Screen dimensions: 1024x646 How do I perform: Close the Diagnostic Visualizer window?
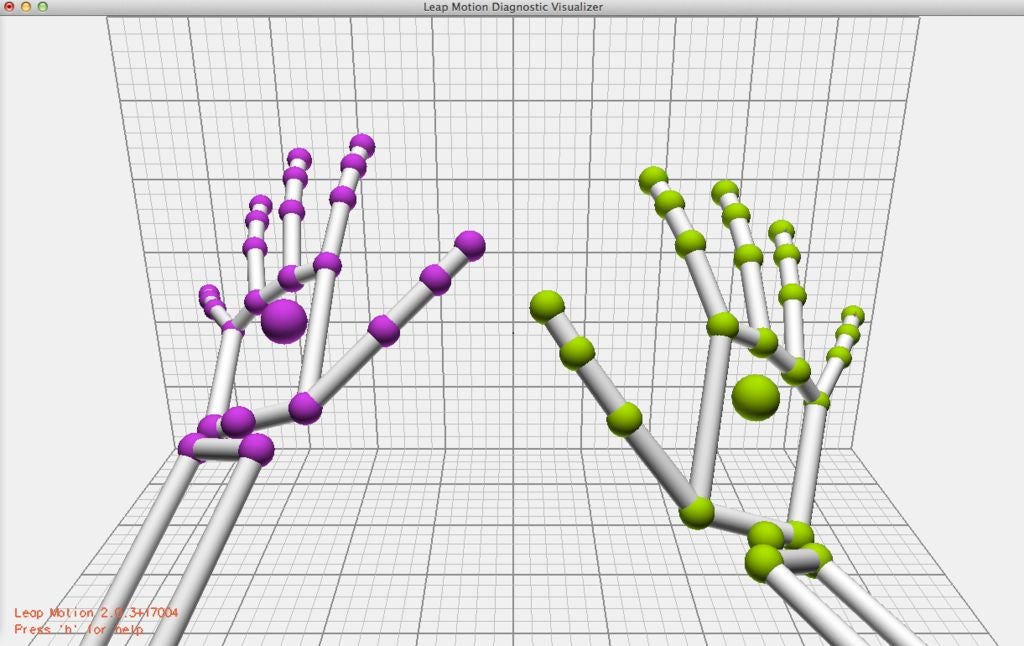tap(10, 7)
